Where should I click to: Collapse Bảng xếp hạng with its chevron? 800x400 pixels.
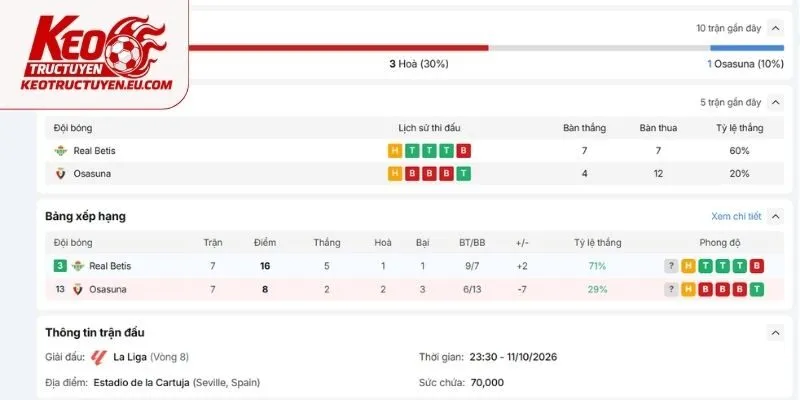(776, 216)
